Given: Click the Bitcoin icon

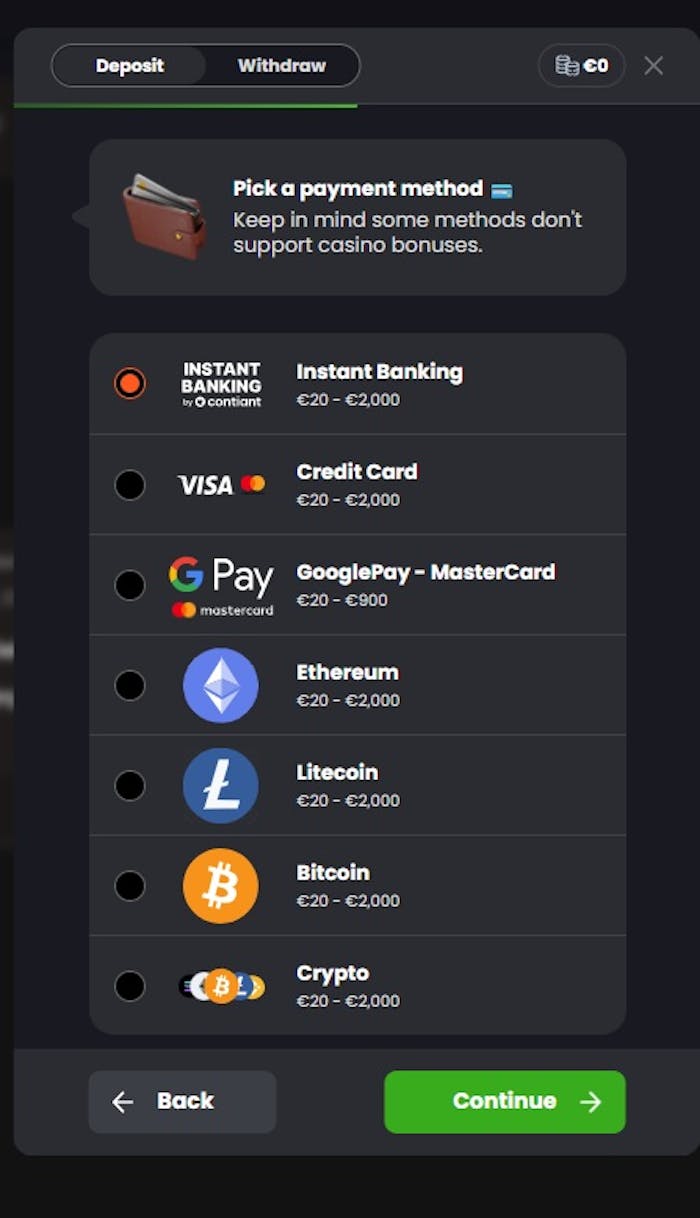Looking at the screenshot, I should [220, 885].
